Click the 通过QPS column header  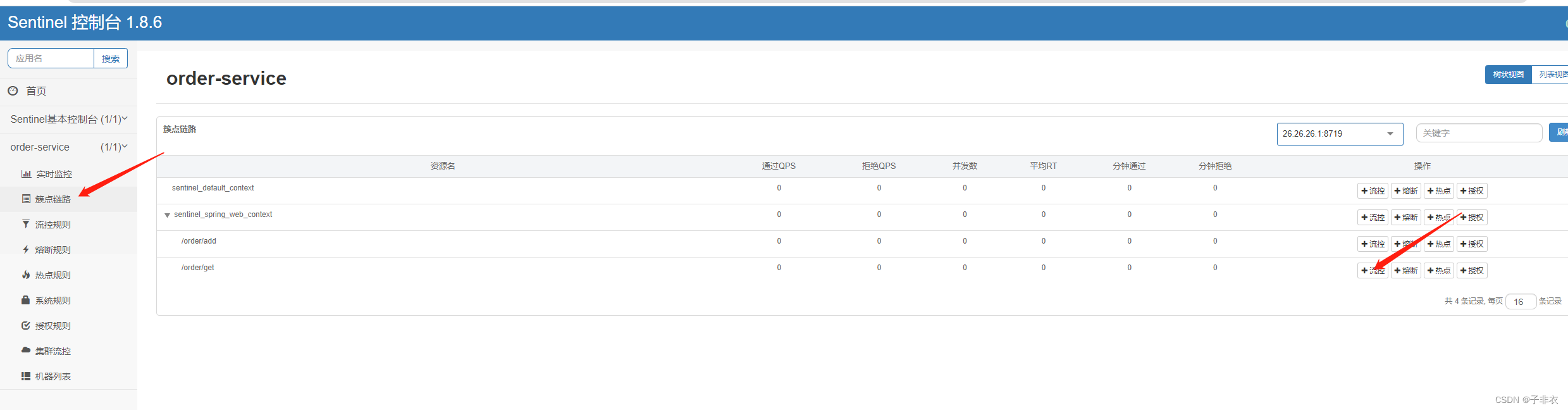click(779, 166)
